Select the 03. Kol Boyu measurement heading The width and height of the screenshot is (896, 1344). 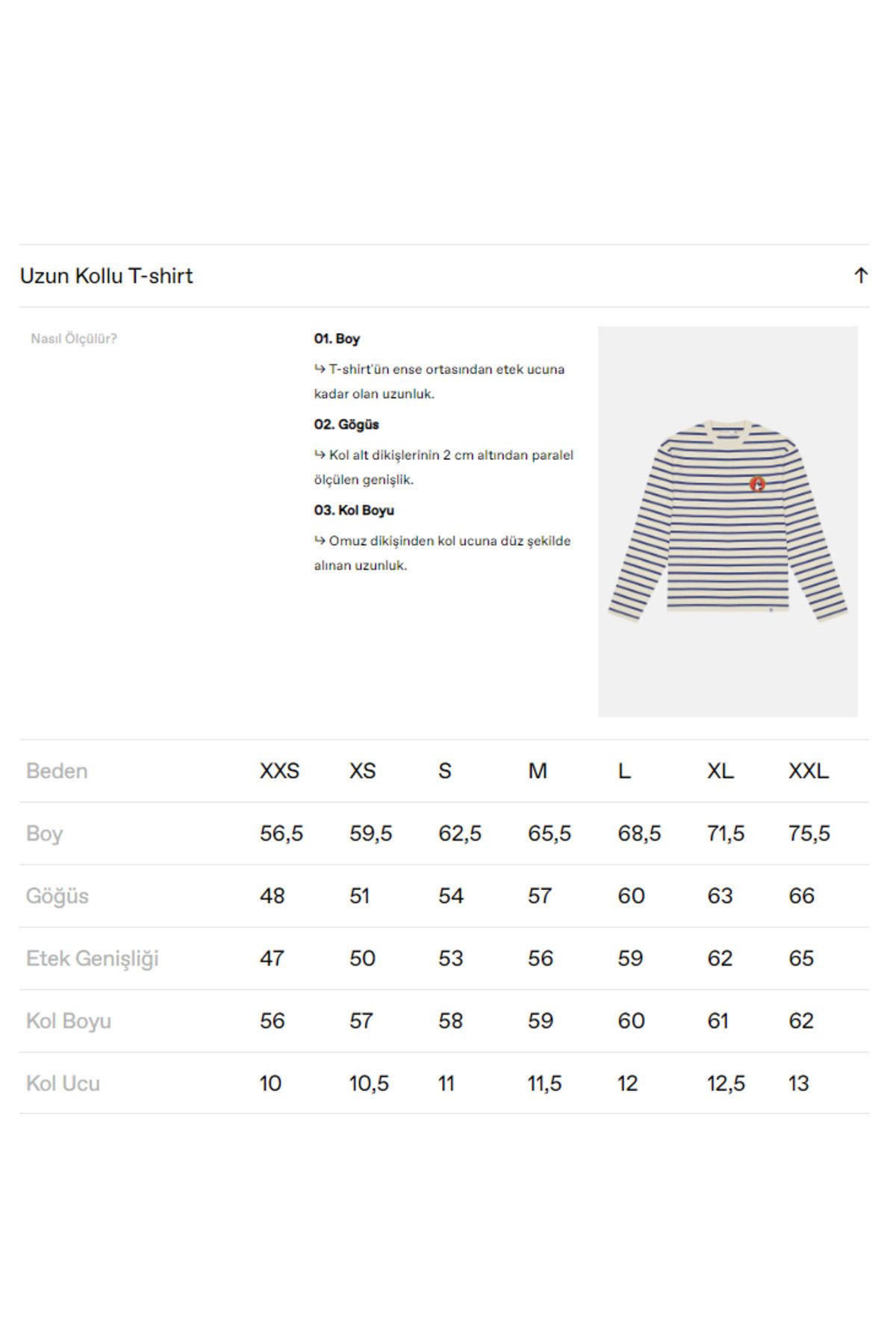click(354, 510)
